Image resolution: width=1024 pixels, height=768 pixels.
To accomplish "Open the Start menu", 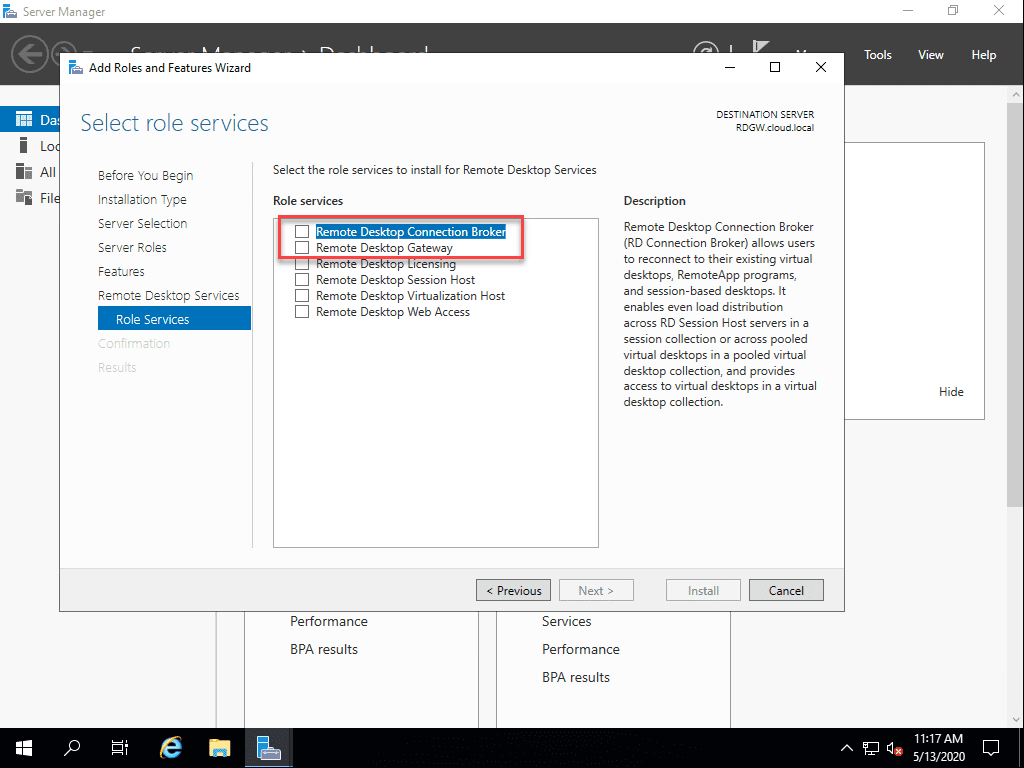I will pos(23,747).
